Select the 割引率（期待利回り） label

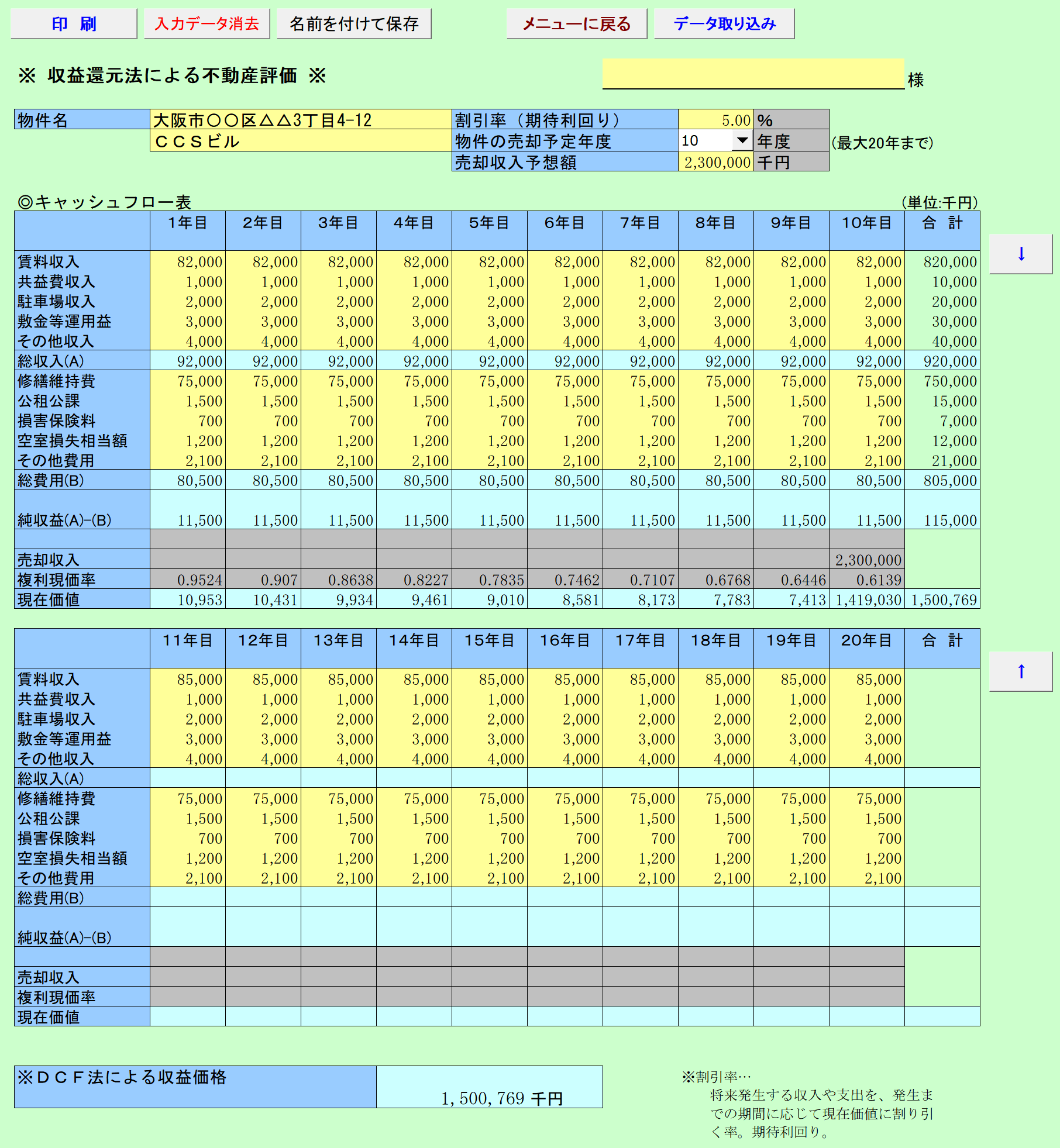click(565, 120)
